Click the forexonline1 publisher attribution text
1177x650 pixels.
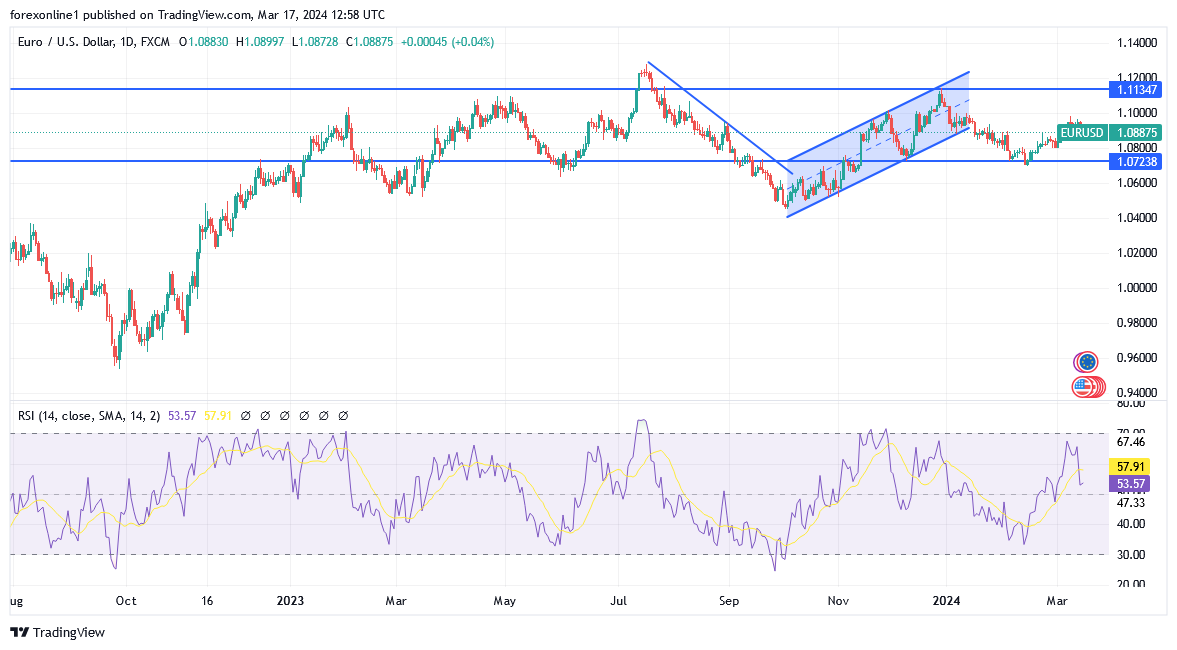44,14
